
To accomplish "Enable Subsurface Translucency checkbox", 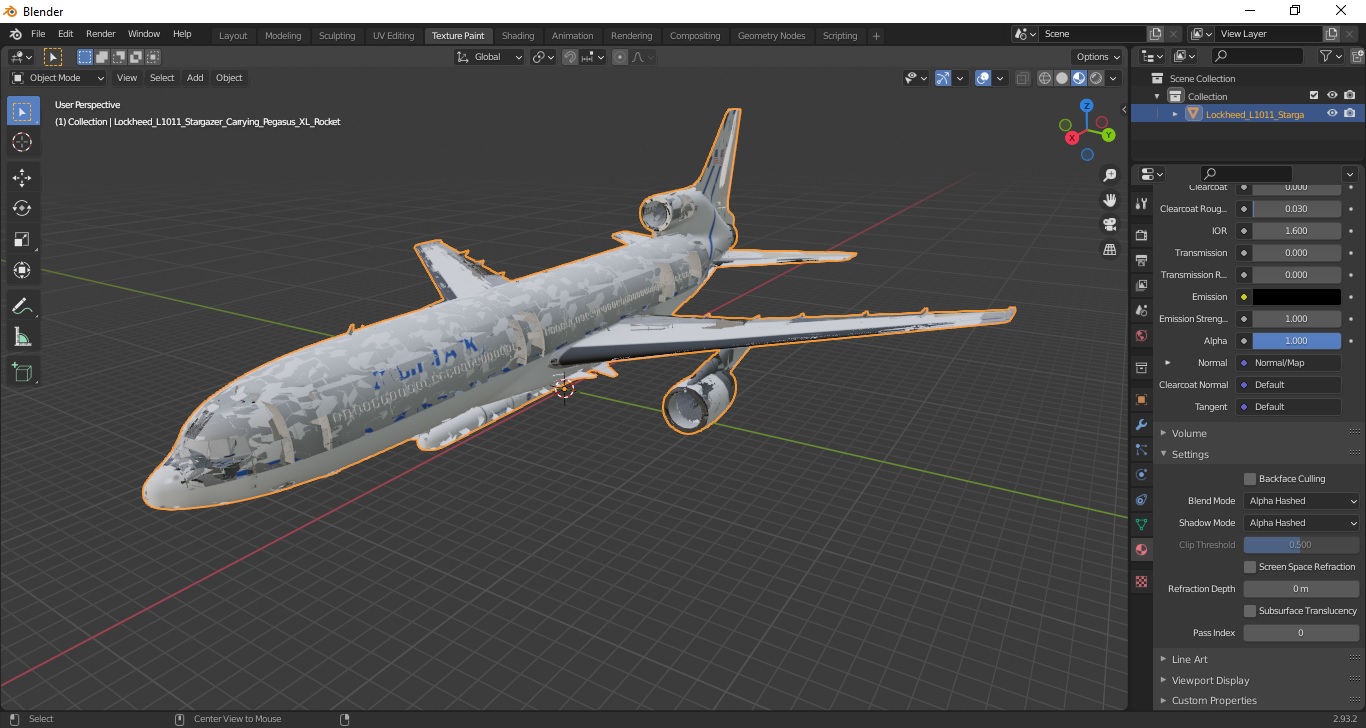I will point(1250,611).
